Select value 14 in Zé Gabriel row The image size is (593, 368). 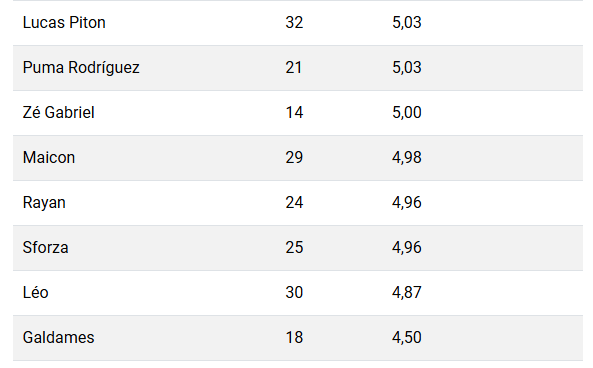click(294, 113)
